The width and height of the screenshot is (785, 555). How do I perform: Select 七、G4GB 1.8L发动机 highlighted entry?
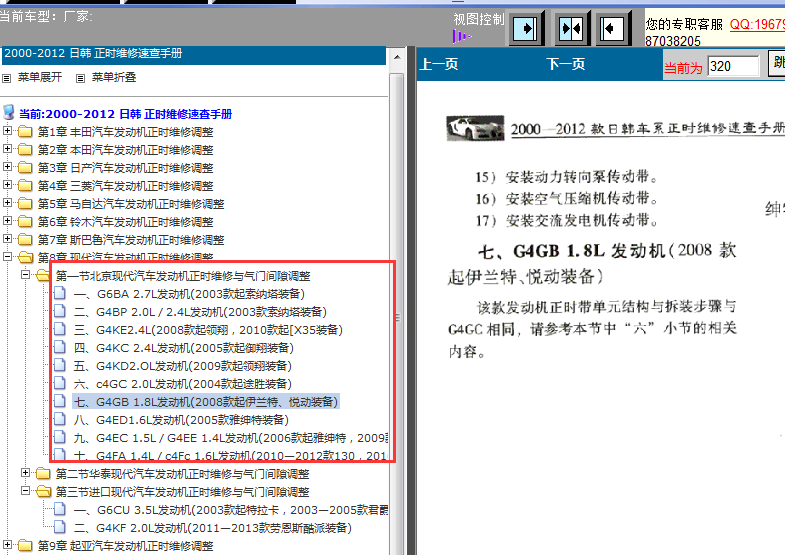click(x=206, y=401)
